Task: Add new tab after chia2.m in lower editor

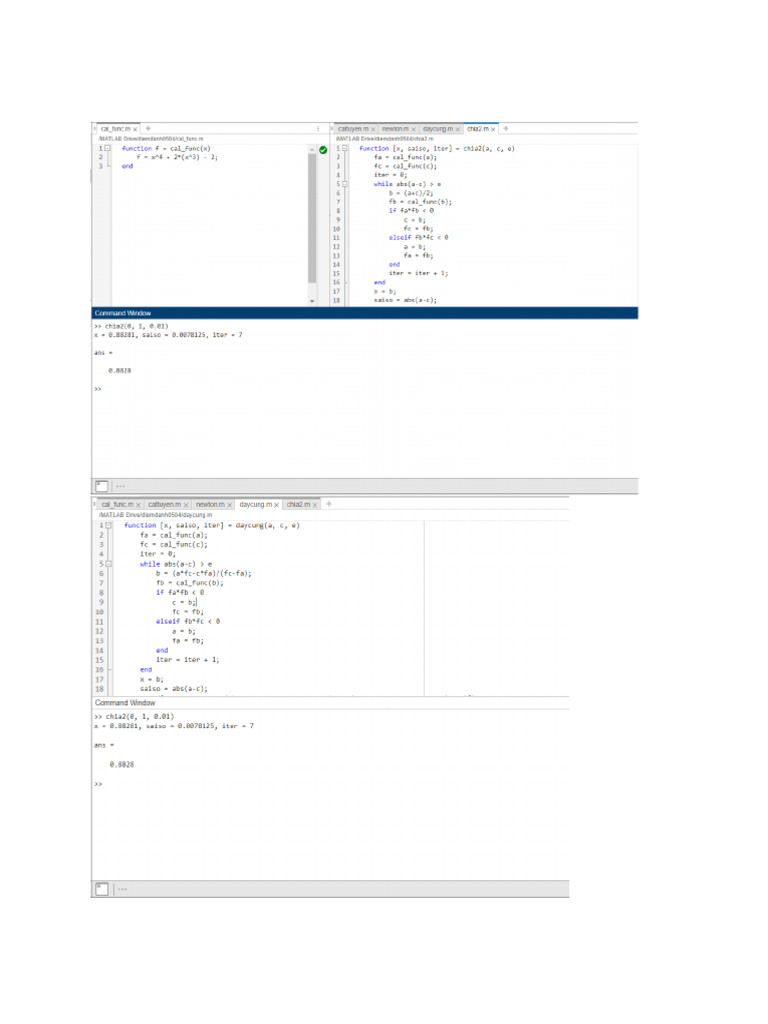Action: click(x=326, y=505)
